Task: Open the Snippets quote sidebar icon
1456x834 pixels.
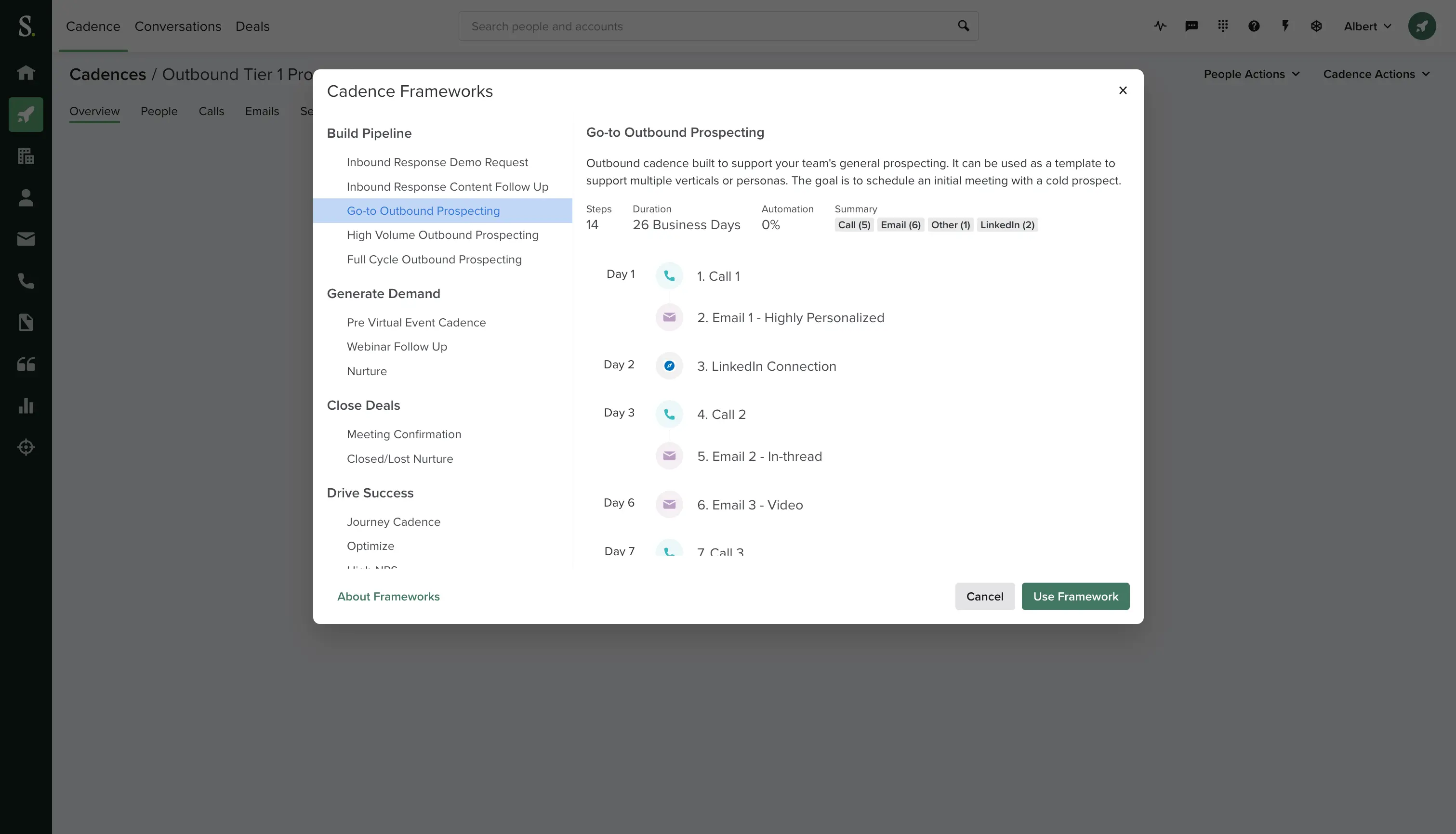Action: [26, 365]
